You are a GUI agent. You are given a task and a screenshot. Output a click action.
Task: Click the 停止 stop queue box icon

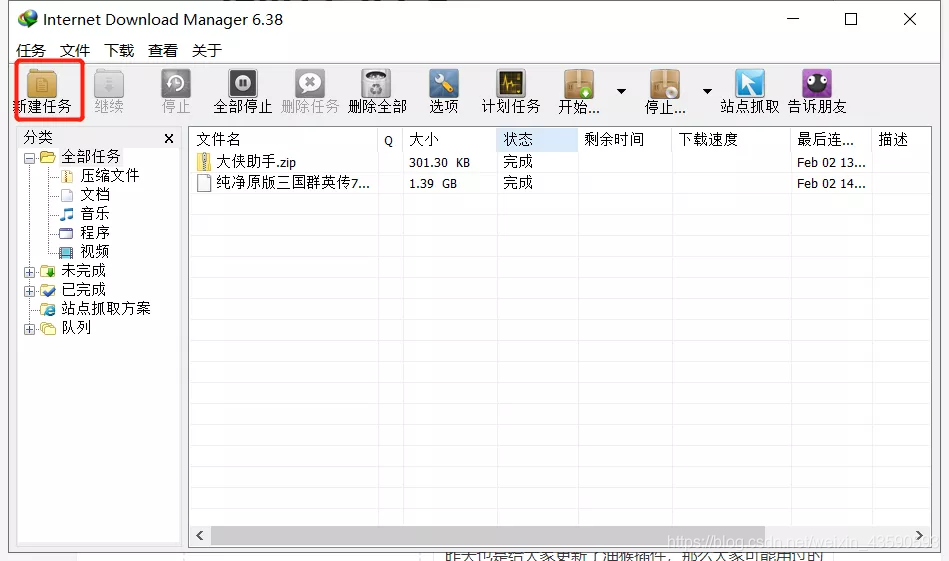click(x=665, y=84)
